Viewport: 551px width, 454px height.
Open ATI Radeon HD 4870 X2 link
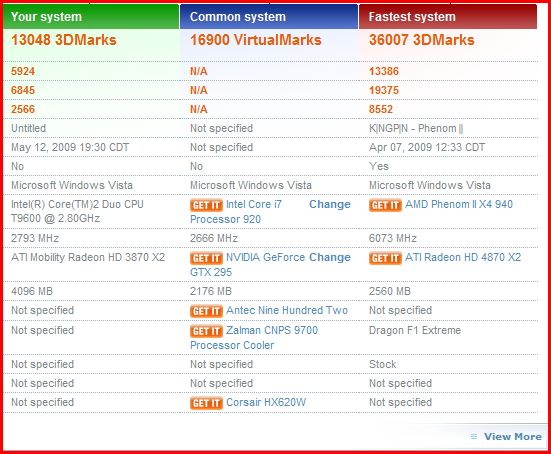pyautogui.click(x=463, y=257)
